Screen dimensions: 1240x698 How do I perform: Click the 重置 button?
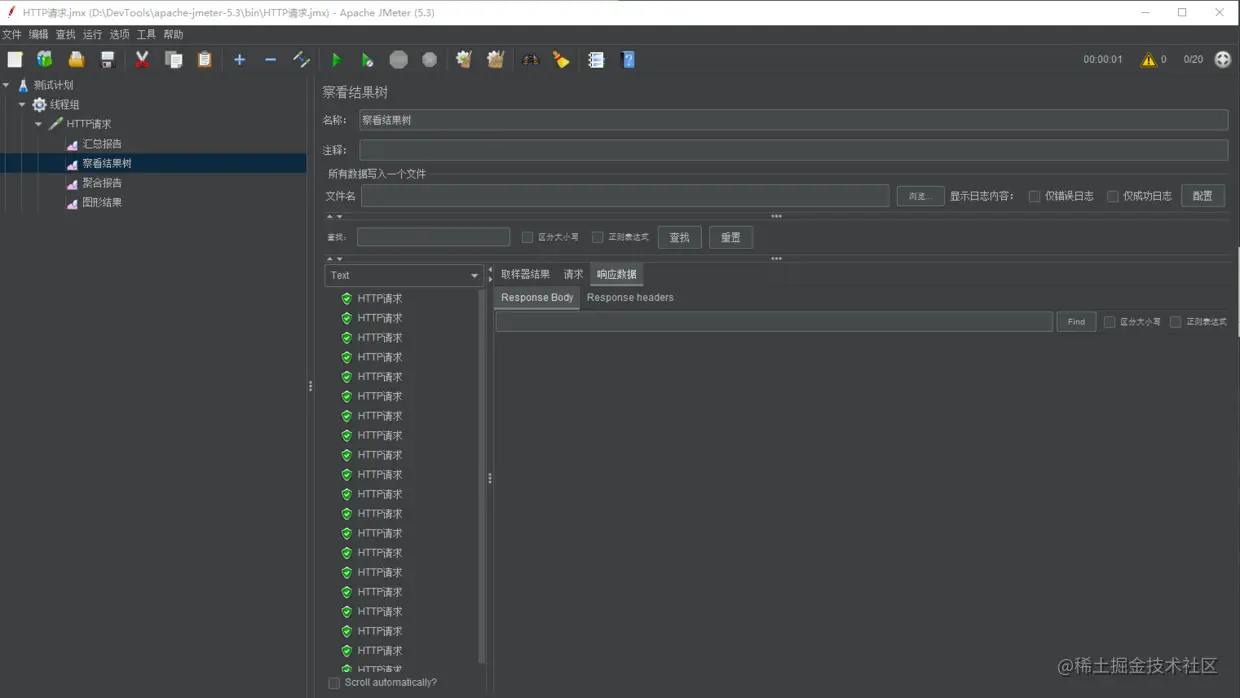click(731, 237)
